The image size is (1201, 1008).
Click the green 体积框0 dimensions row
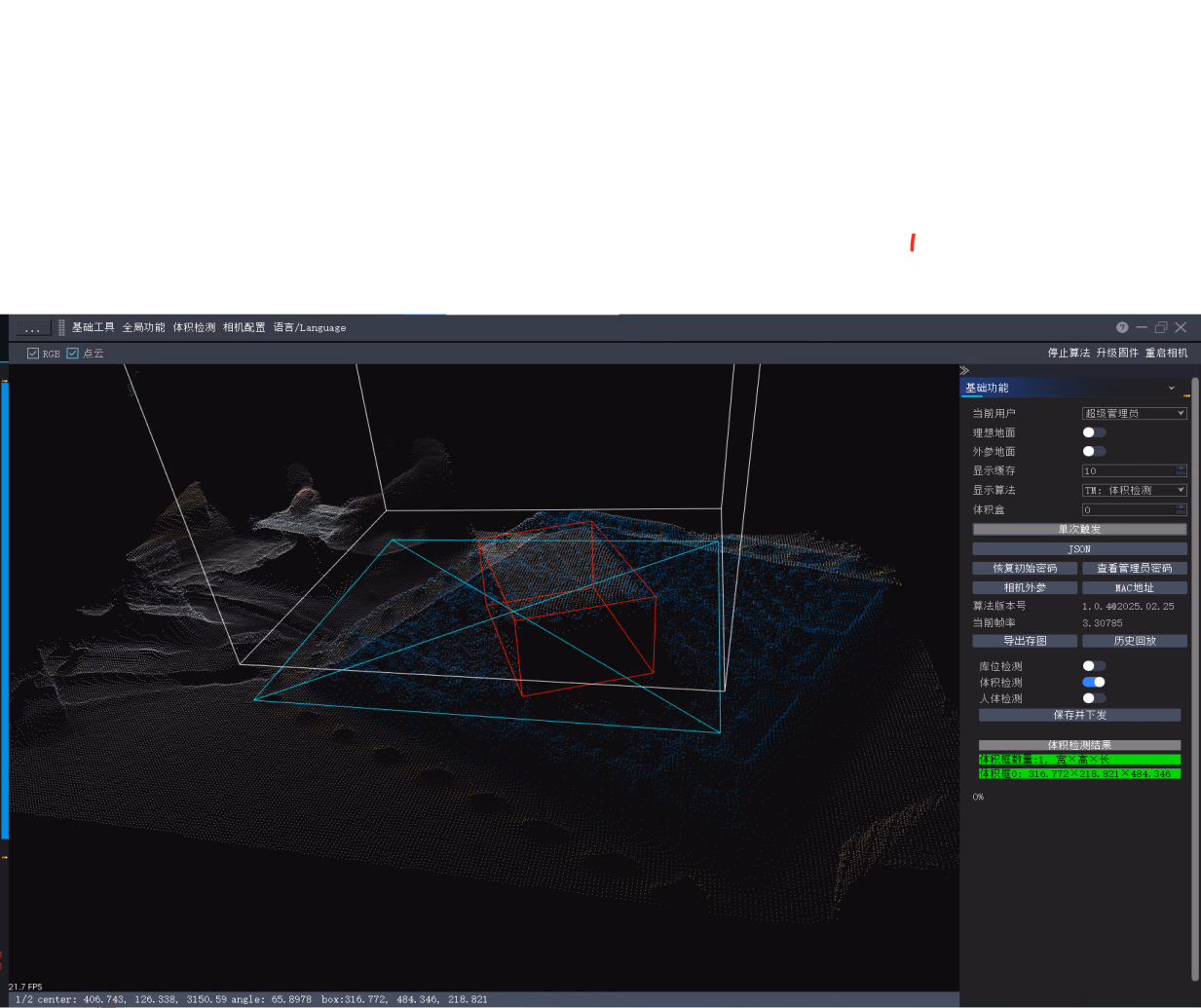pos(1079,773)
